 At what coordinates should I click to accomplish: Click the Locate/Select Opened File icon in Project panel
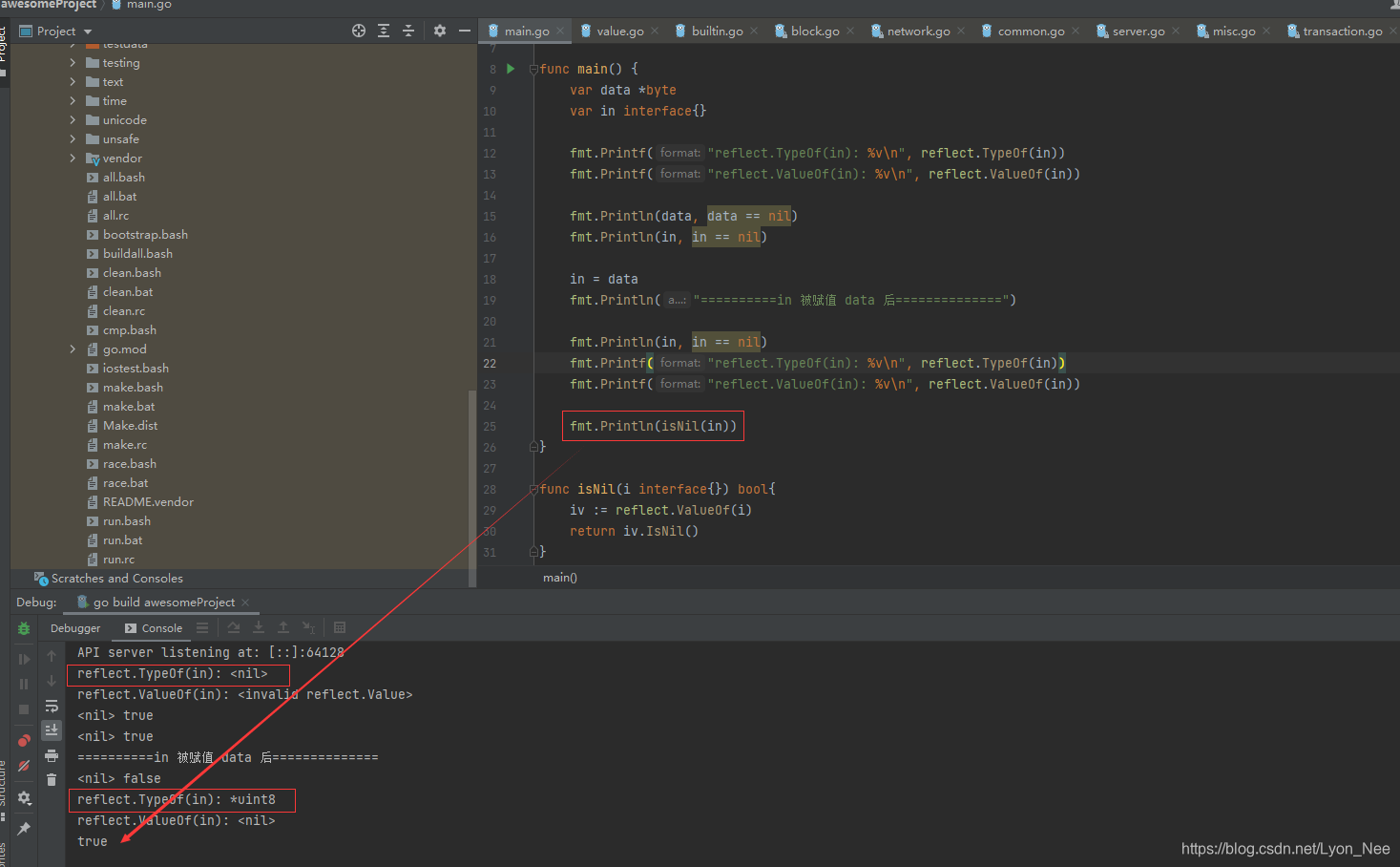pyautogui.click(x=359, y=31)
